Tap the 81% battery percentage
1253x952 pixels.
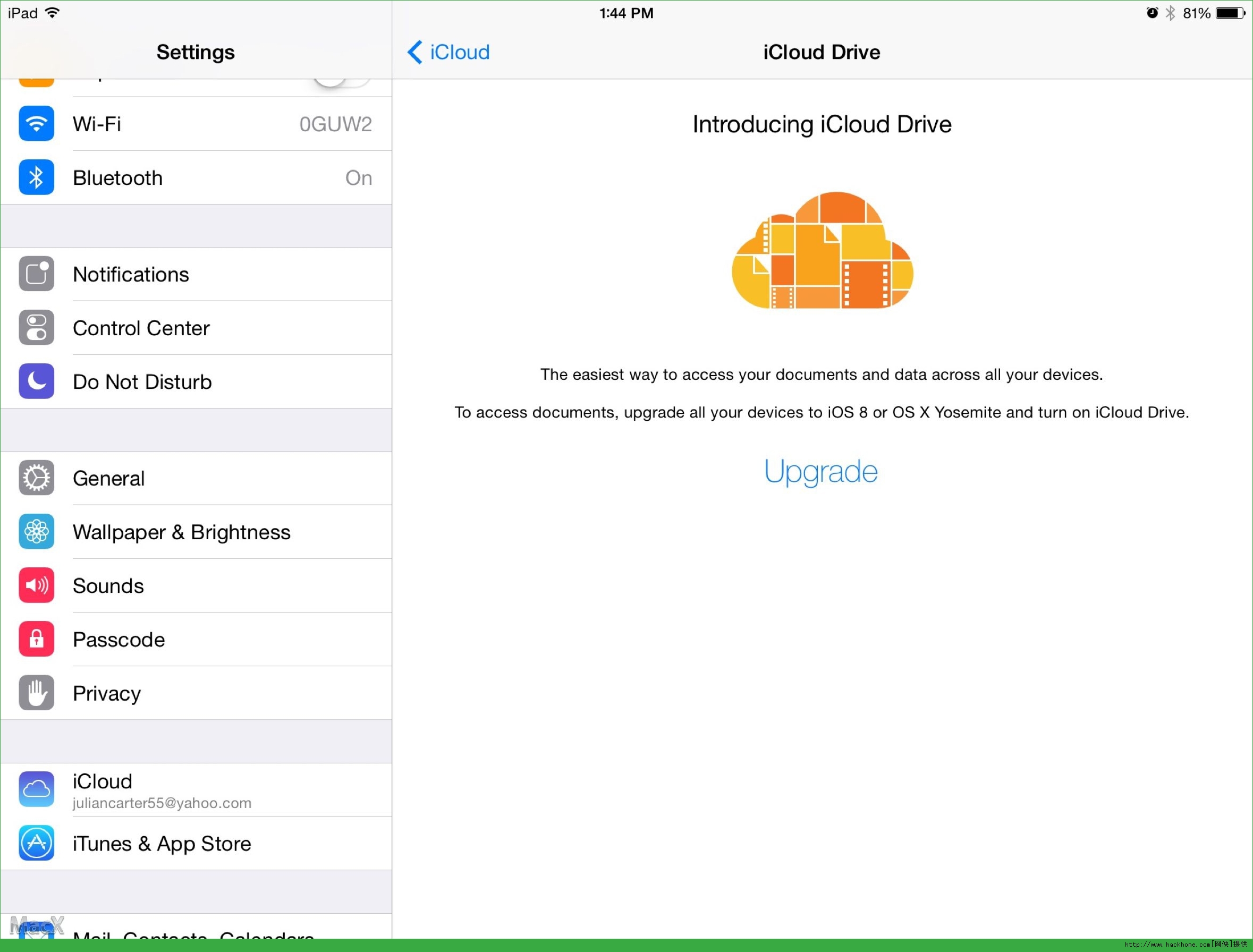[x=1196, y=13]
